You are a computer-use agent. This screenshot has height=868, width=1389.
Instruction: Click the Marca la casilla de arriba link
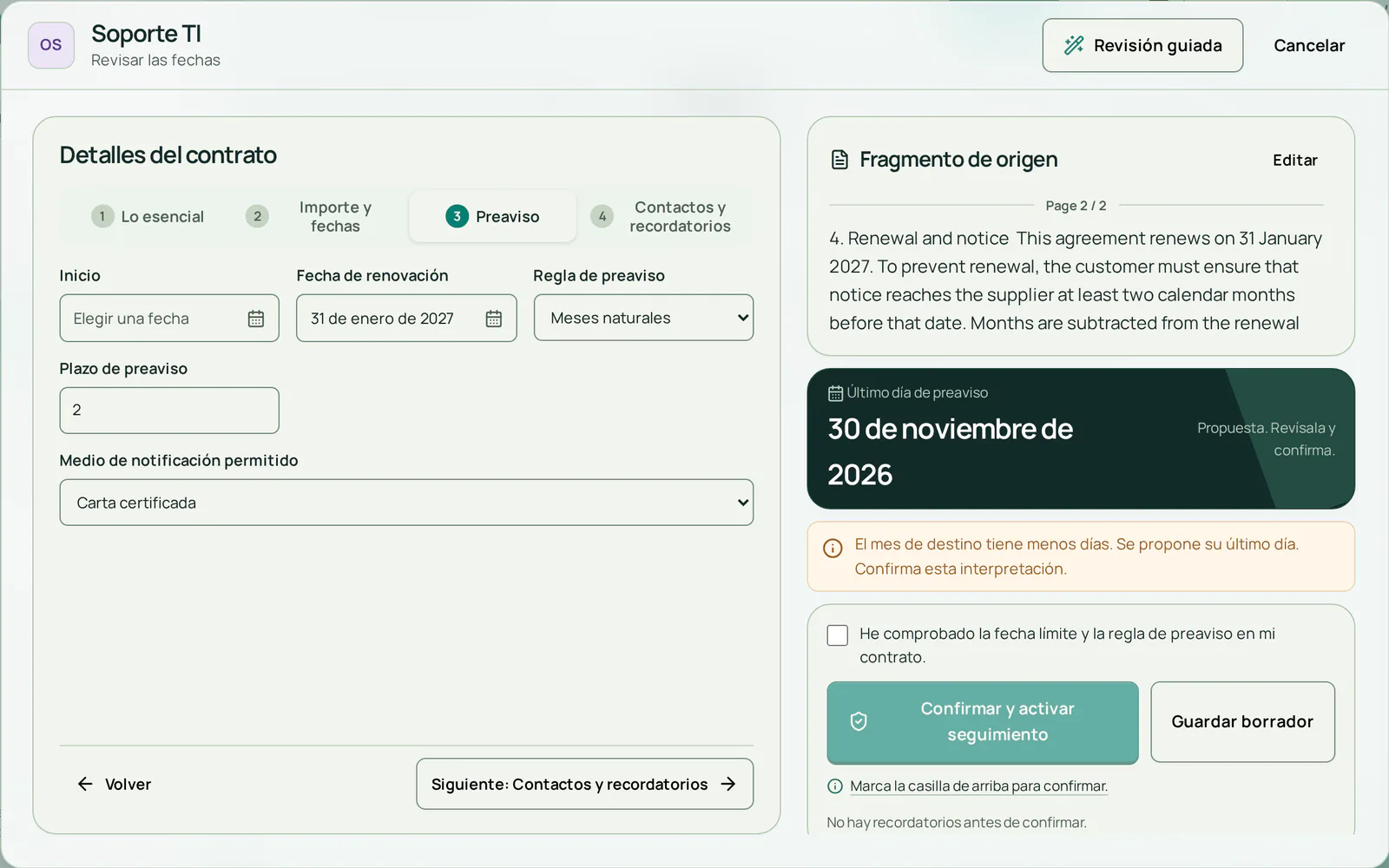click(978, 786)
